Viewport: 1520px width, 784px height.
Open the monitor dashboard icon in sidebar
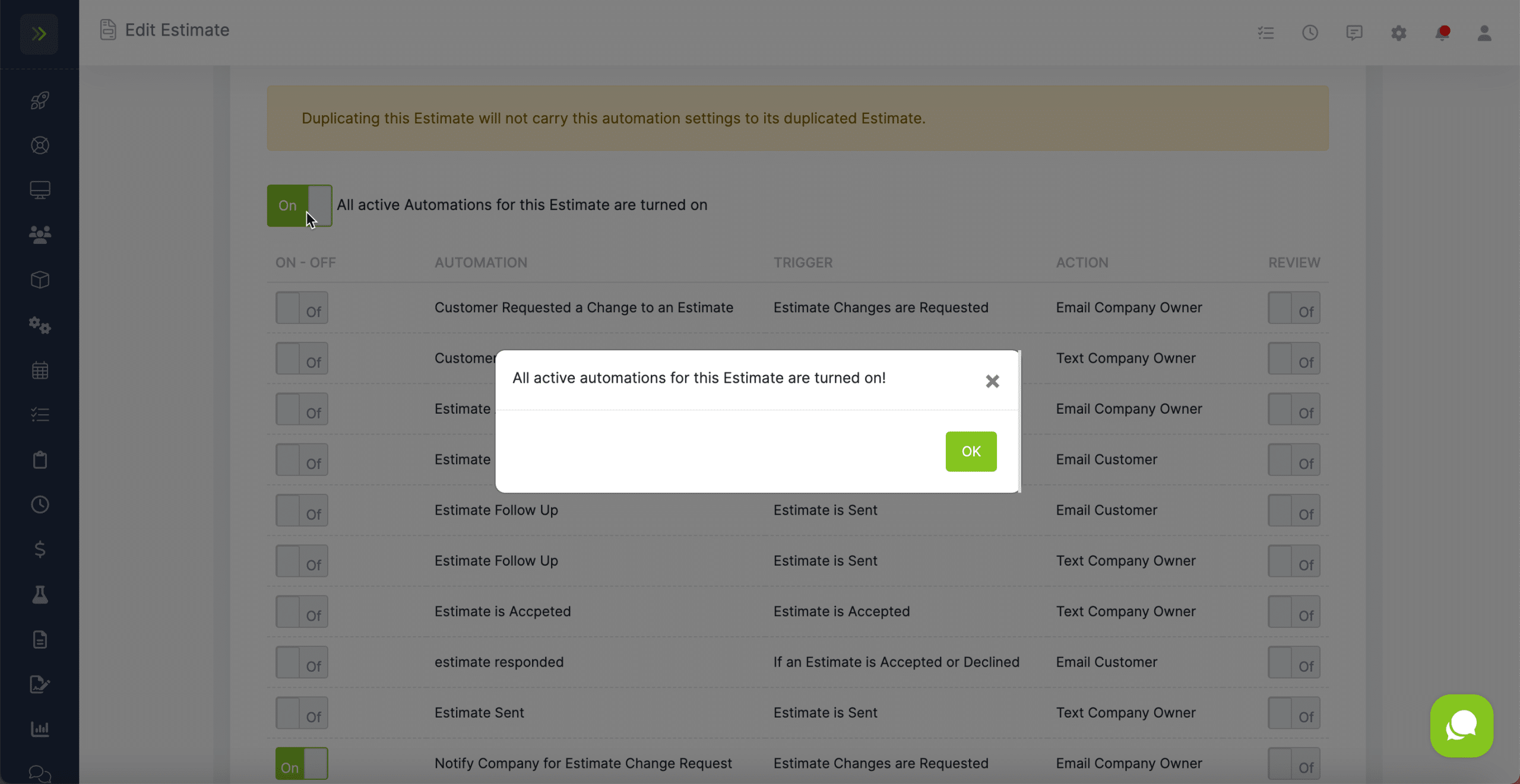40,190
